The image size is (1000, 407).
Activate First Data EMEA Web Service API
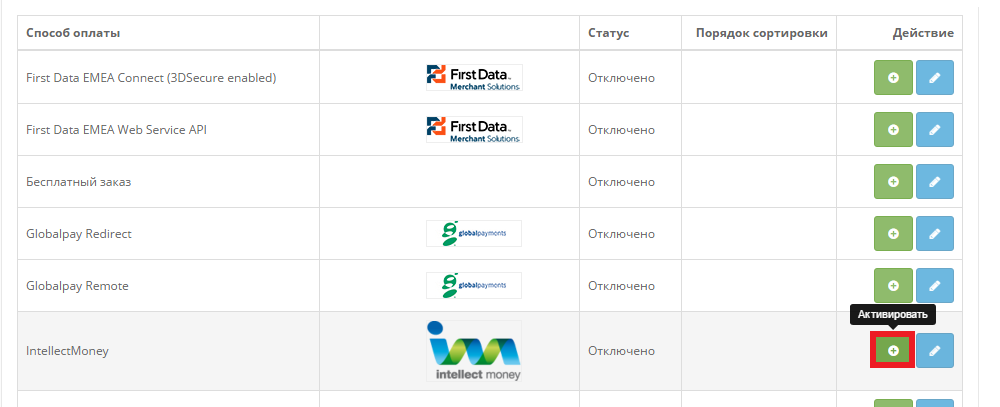tap(893, 129)
